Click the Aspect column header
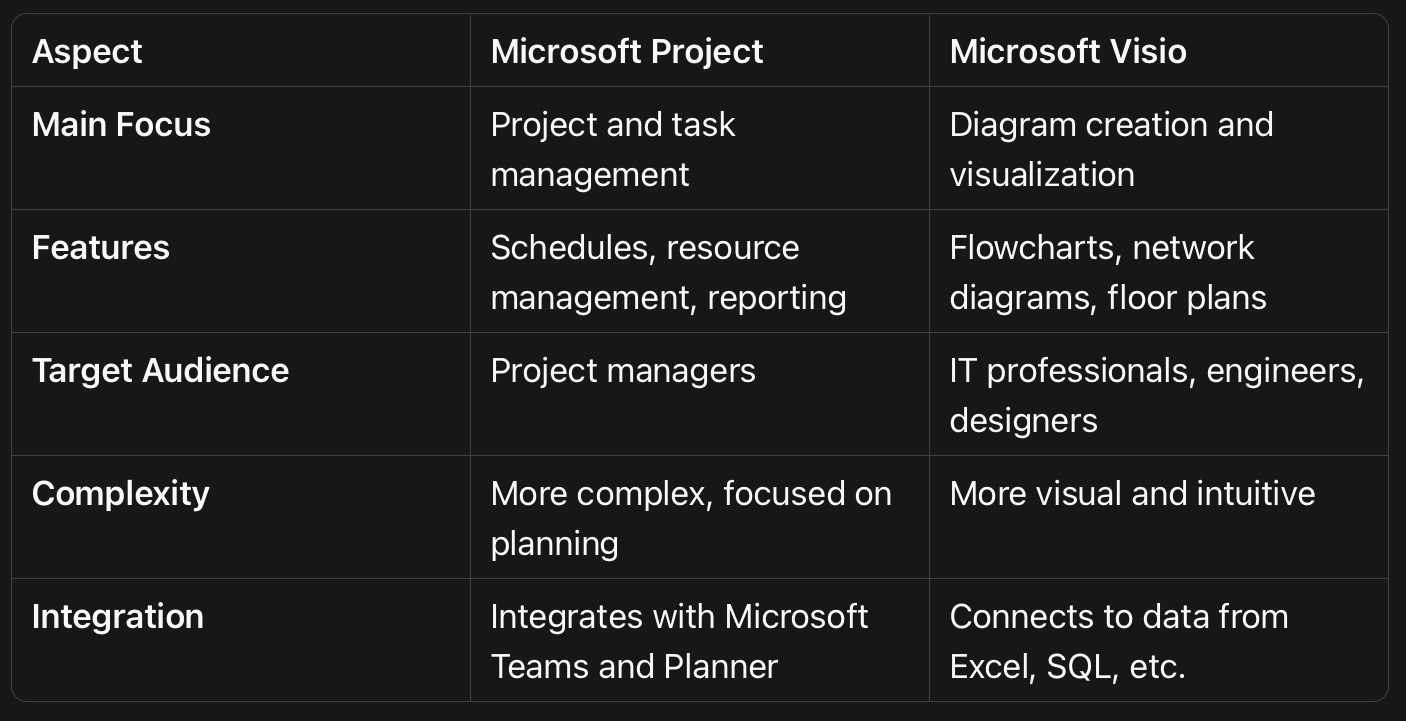Viewport: 1406px width, 721px height. click(x=87, y=52)
